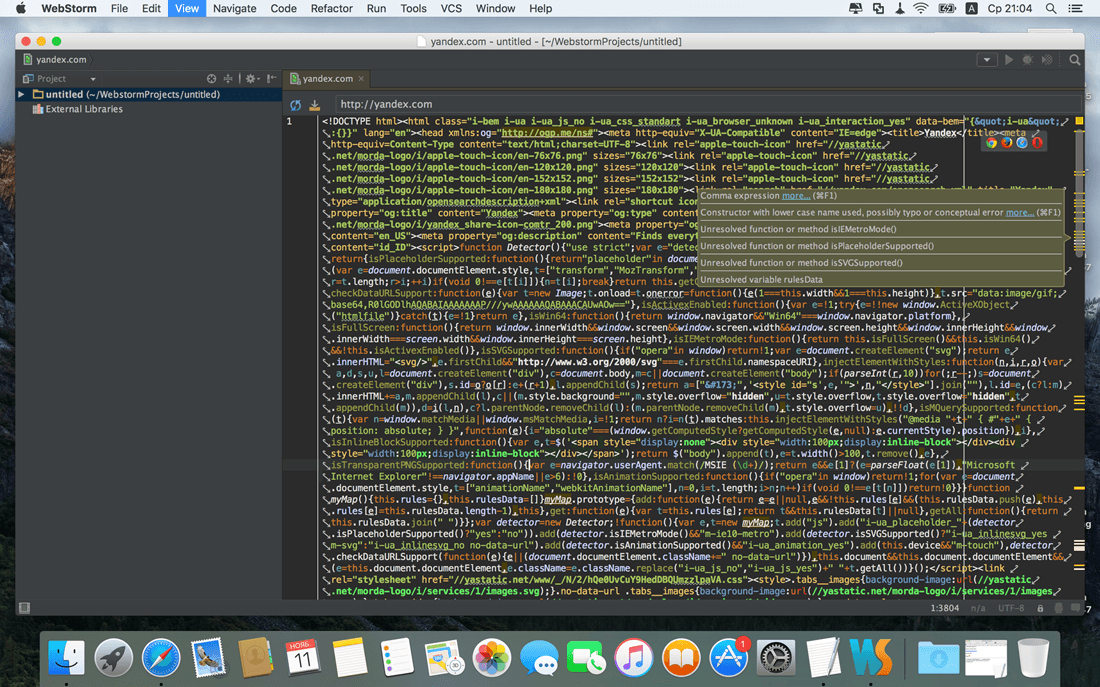
Task: Open System Preferences from the Dock
Action: pyautogui.click(x=776, y=658)
